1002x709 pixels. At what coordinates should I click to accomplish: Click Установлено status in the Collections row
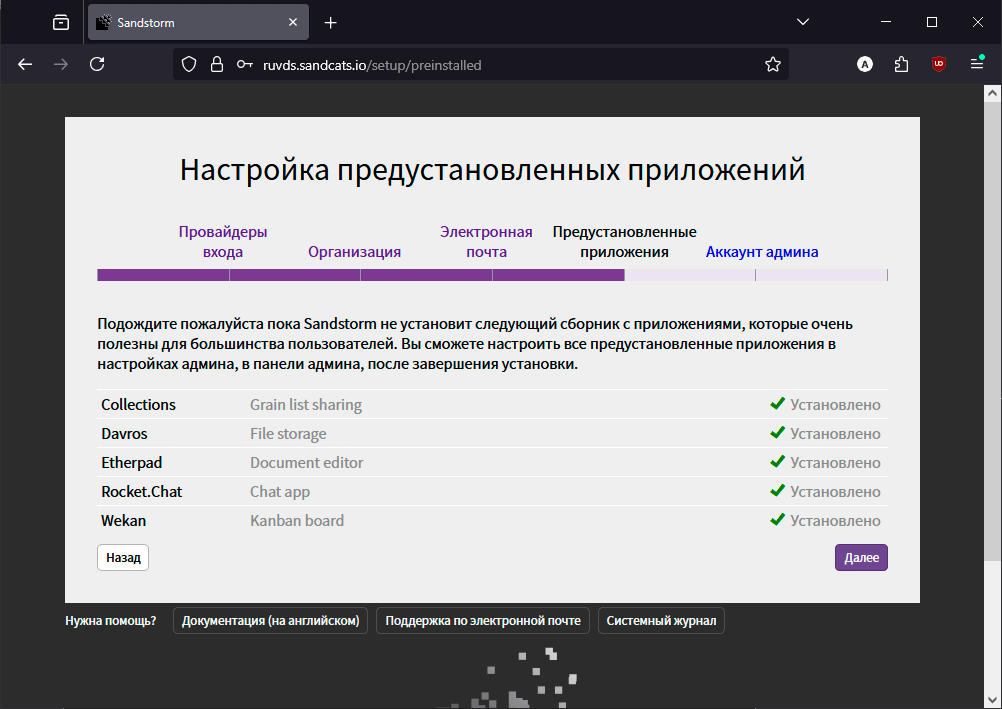835,405
